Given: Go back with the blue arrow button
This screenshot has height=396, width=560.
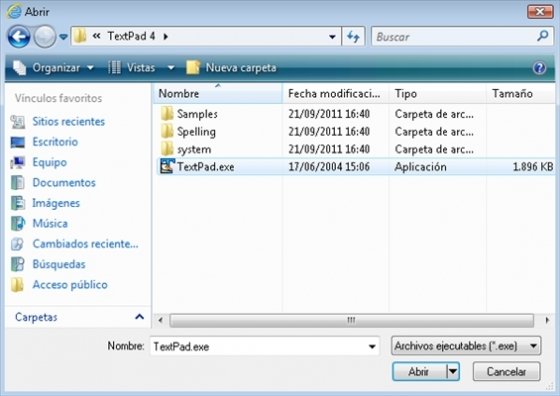Looking at the screenshot, I should pyautogui.click(x=19, y=36).
